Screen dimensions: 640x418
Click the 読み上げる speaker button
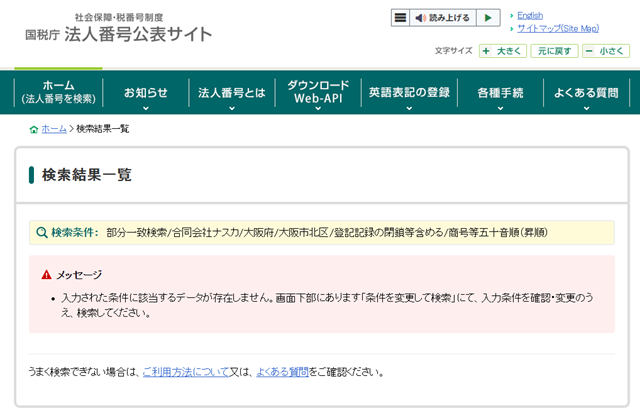[442, 18]
